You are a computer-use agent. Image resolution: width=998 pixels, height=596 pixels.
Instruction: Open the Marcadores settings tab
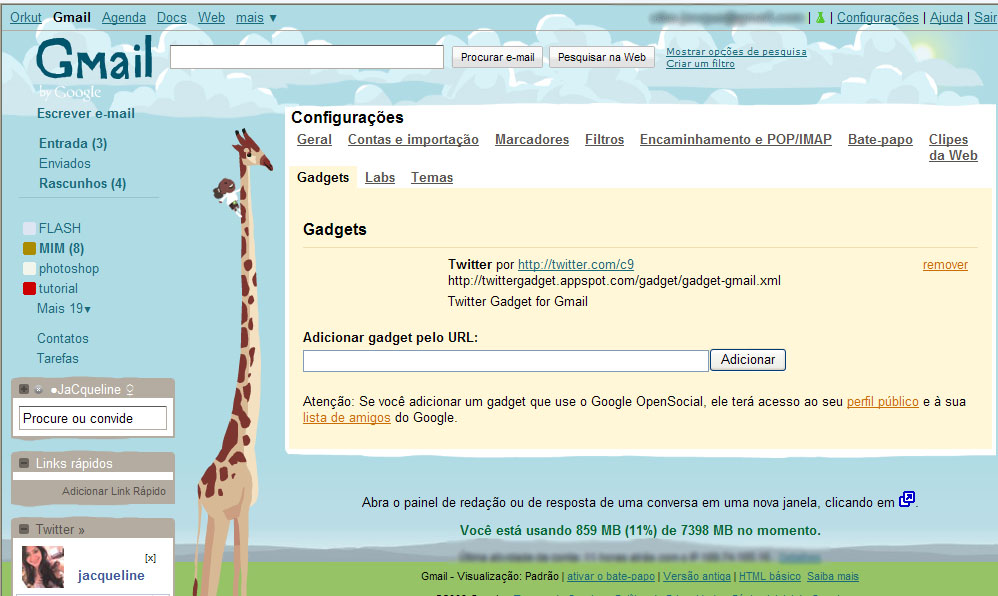click(532, 139)
